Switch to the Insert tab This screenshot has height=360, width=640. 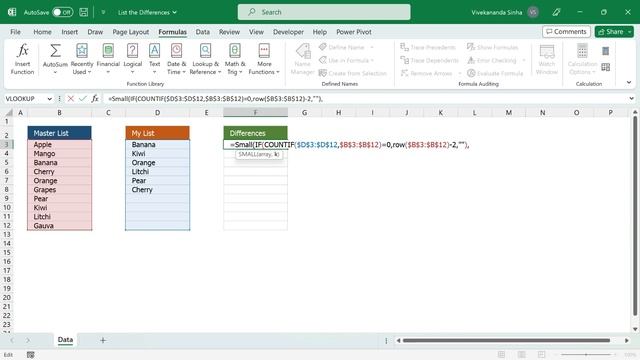coord(69,32)
